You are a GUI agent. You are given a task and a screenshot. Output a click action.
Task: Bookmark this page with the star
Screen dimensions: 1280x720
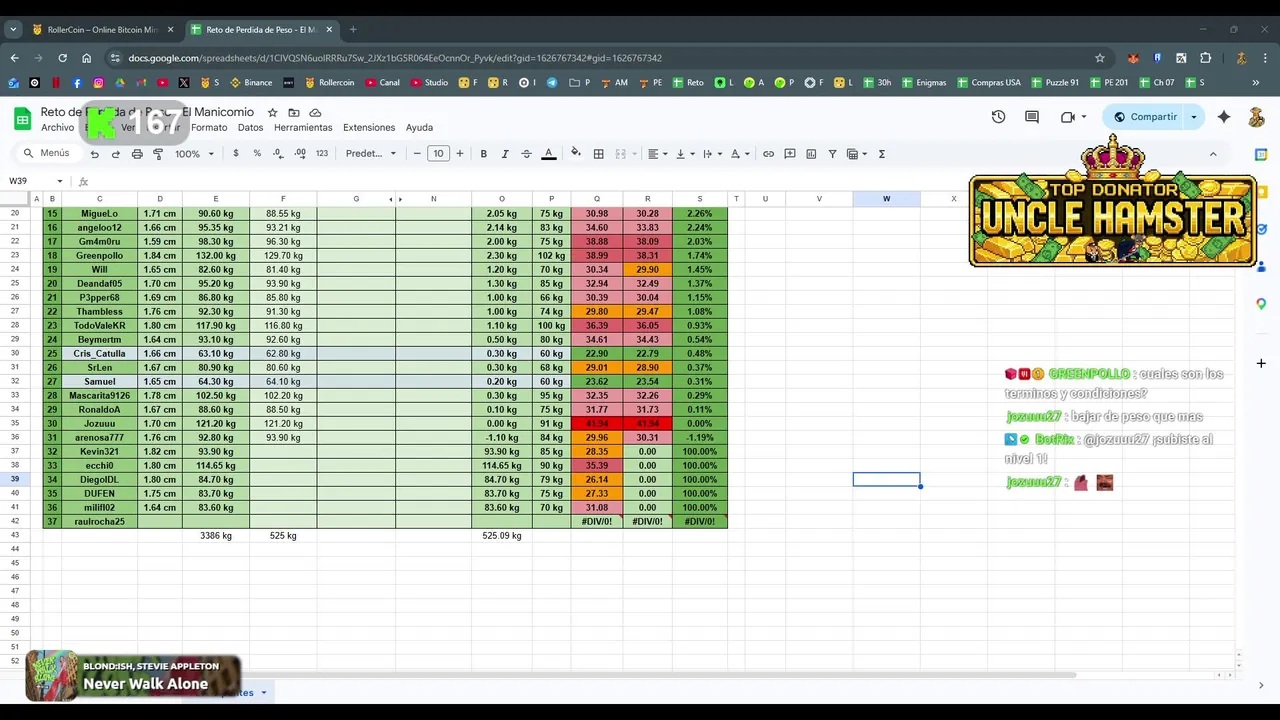1100,58
